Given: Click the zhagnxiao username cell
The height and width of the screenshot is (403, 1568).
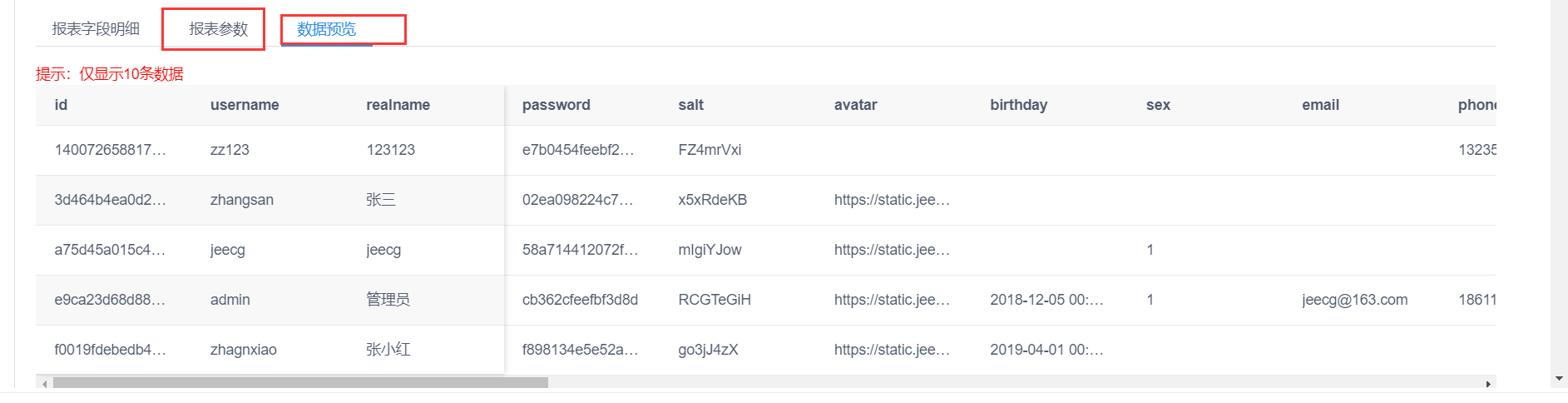Looking at the screenshot, I should tap(244, 350).
